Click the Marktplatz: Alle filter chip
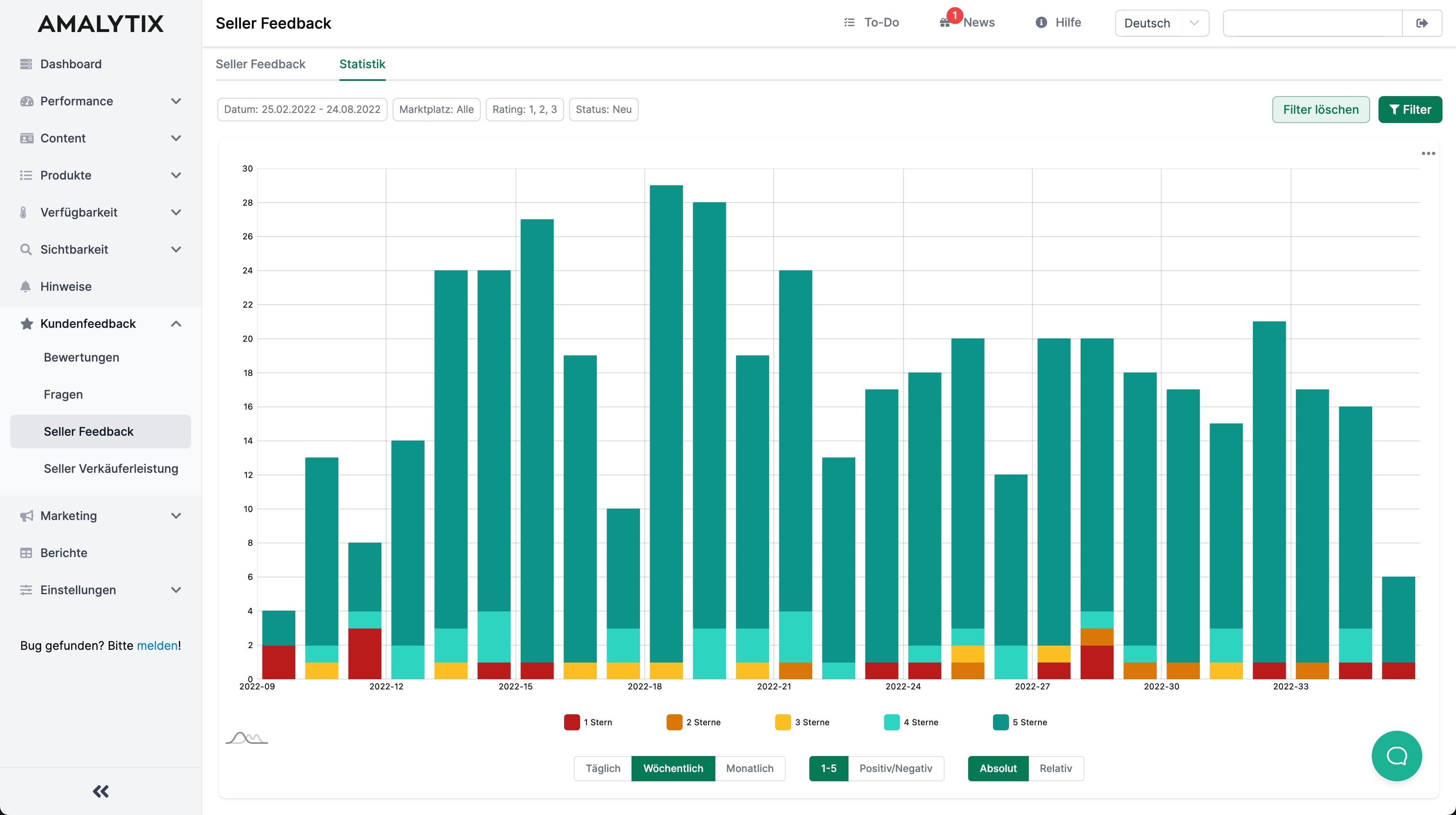The width and height of the screenshot is (1456, 815). point(436,110)
